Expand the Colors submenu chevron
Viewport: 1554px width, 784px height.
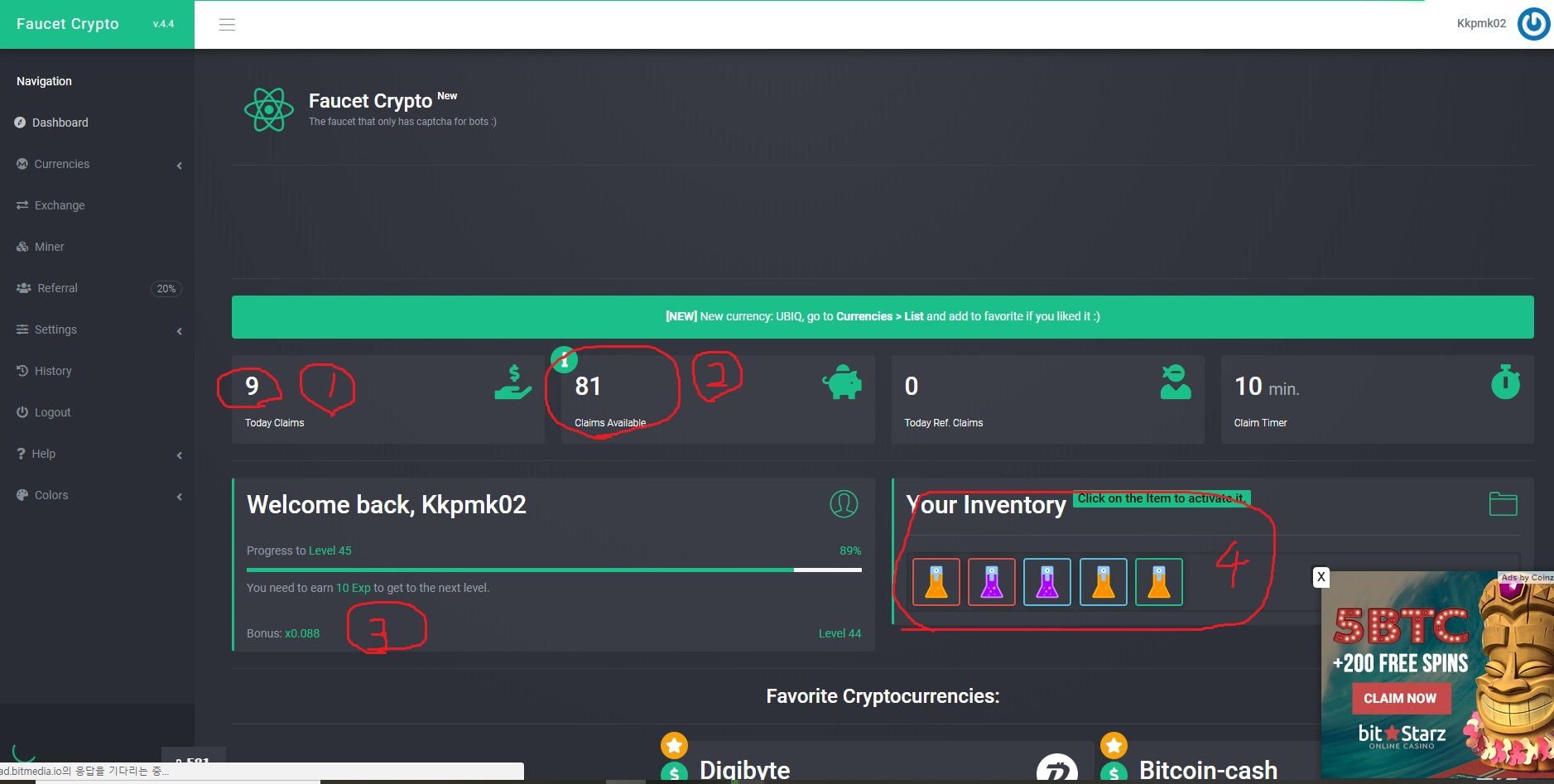(x=180, y=497)
